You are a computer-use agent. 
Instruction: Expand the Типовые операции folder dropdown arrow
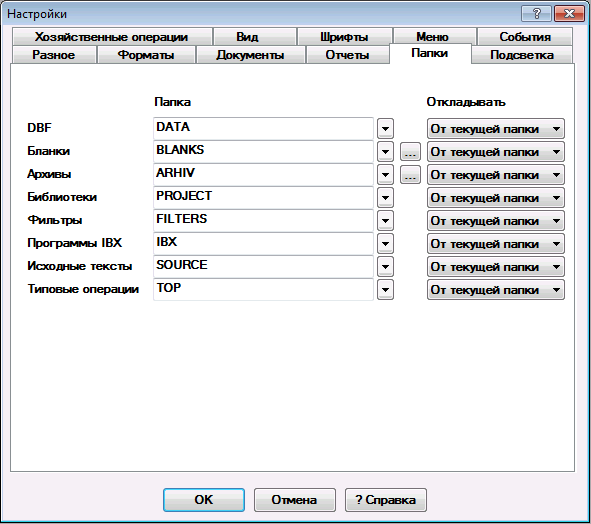(385, 290)
